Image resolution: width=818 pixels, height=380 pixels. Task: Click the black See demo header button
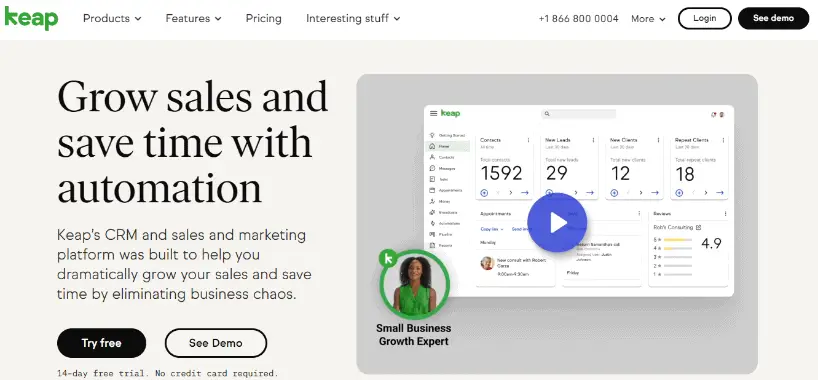(774, 18)
